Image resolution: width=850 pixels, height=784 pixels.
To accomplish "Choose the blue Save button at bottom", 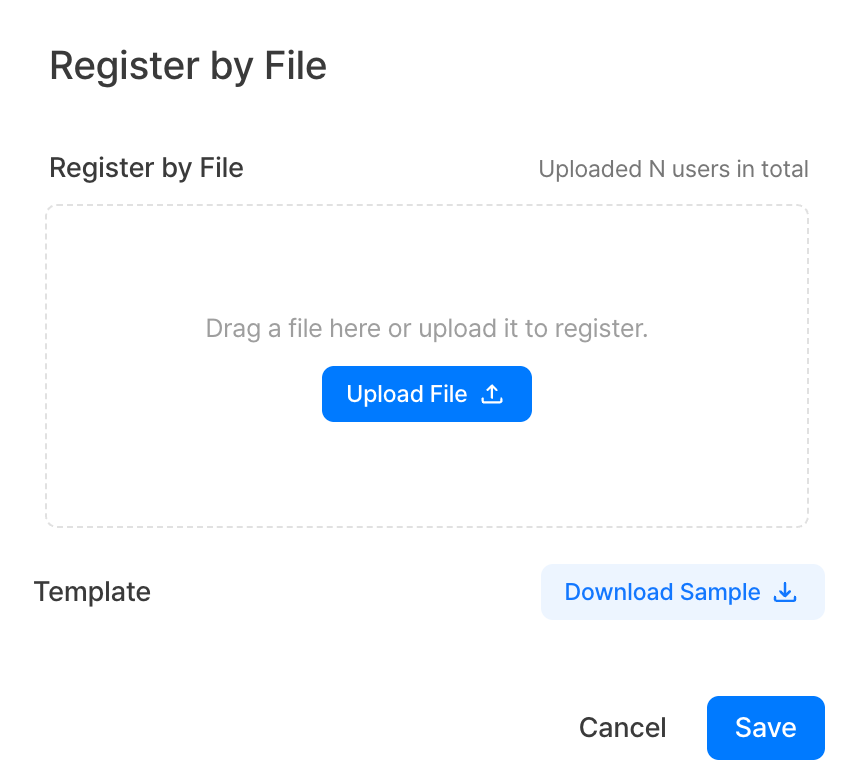I will (765, 728).
